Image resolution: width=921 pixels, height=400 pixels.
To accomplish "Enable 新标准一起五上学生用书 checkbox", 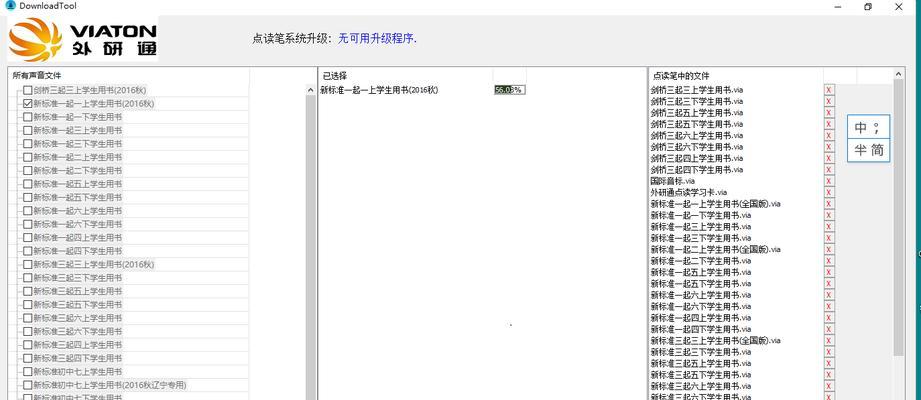I will pos(28,184).
